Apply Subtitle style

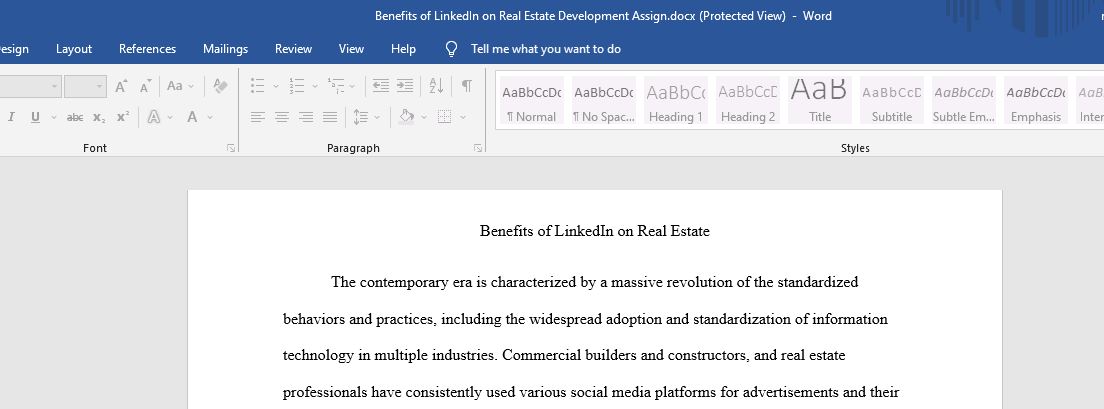tap(891, 101)
